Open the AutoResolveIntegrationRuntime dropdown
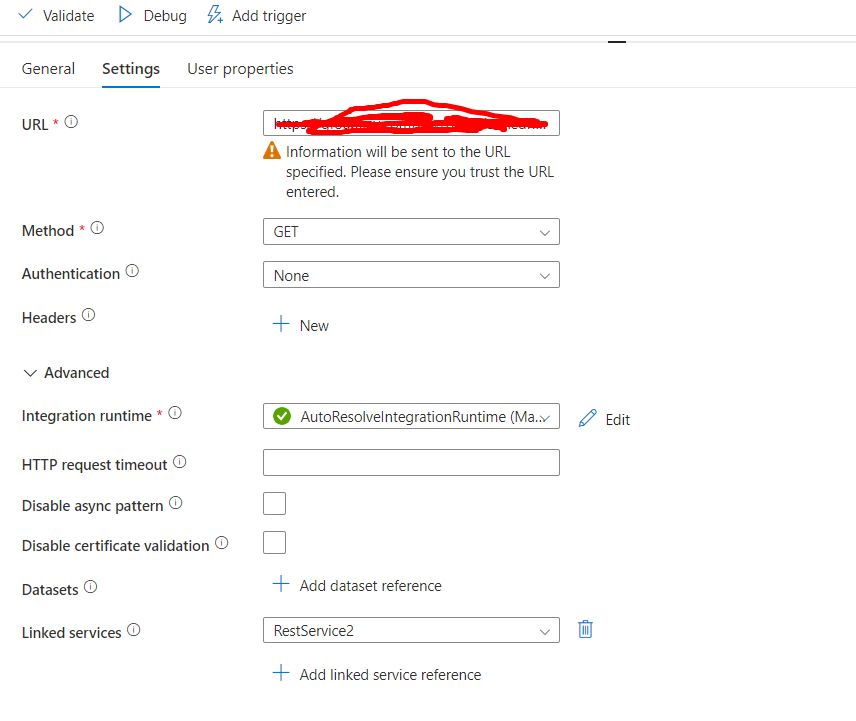 tap(411, 416)
